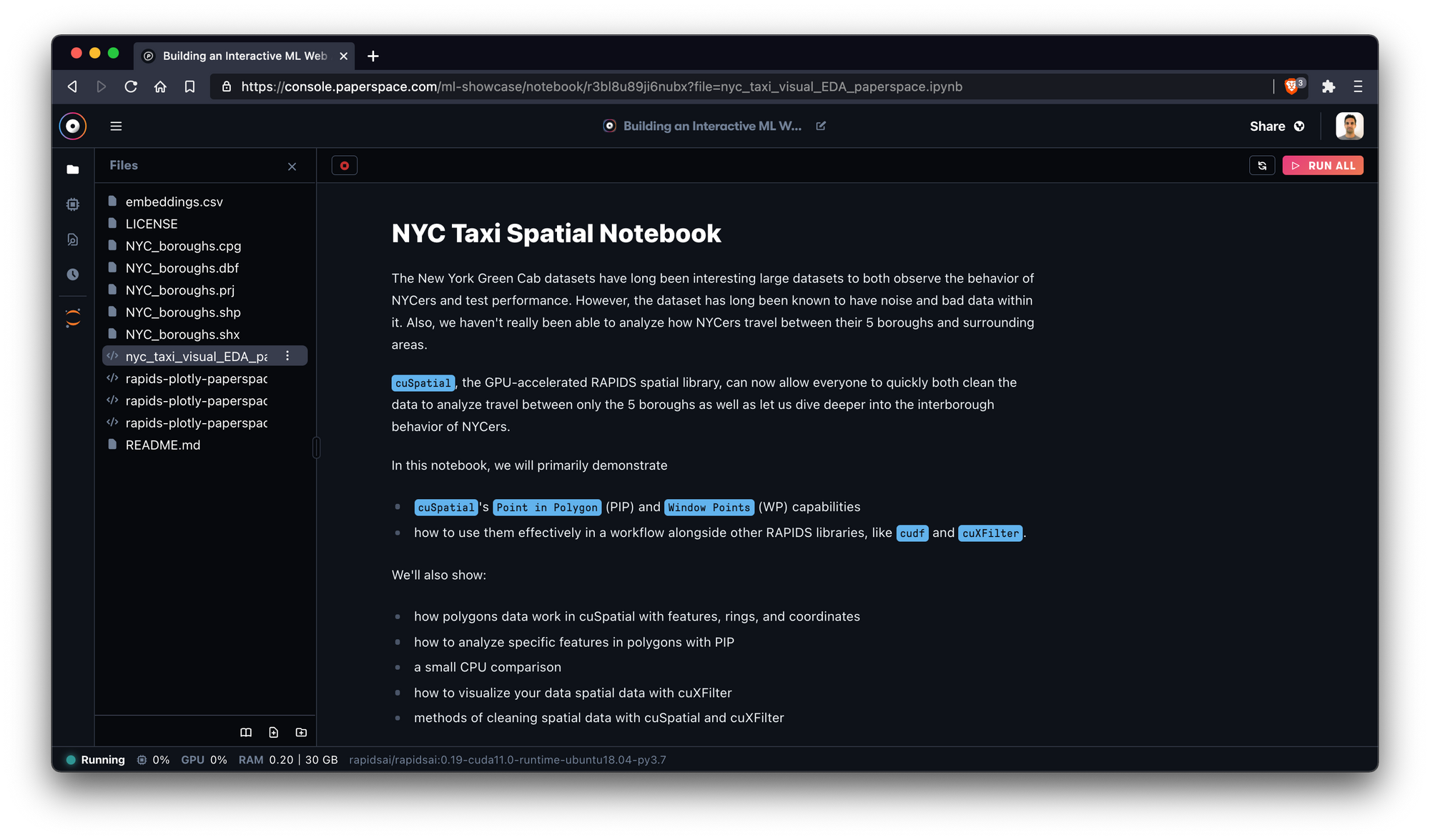Image resolution: width=1430 pixels, height=840 pixels.
Task: Open the history clock sidebar icon
Action: pyautogui.click(x=72, y=275)
